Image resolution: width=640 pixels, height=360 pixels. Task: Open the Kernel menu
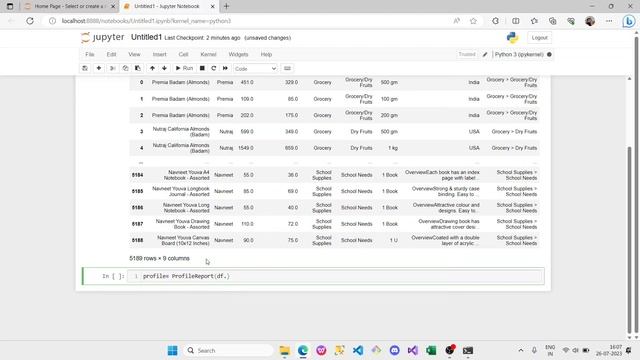tap(208, 54)
